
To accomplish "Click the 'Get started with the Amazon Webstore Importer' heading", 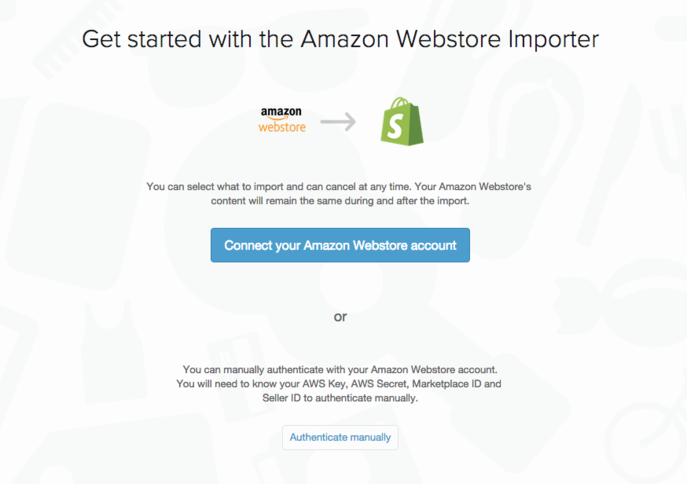I will pyautogui.click(x=340, y=39).
